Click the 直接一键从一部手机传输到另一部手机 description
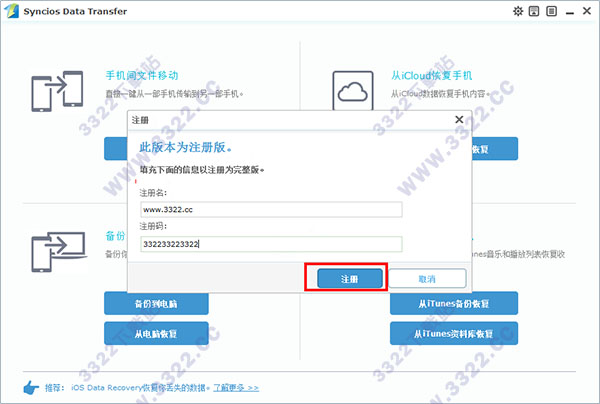The width and height of the screenshot is (600, 404). coord(174,94)
